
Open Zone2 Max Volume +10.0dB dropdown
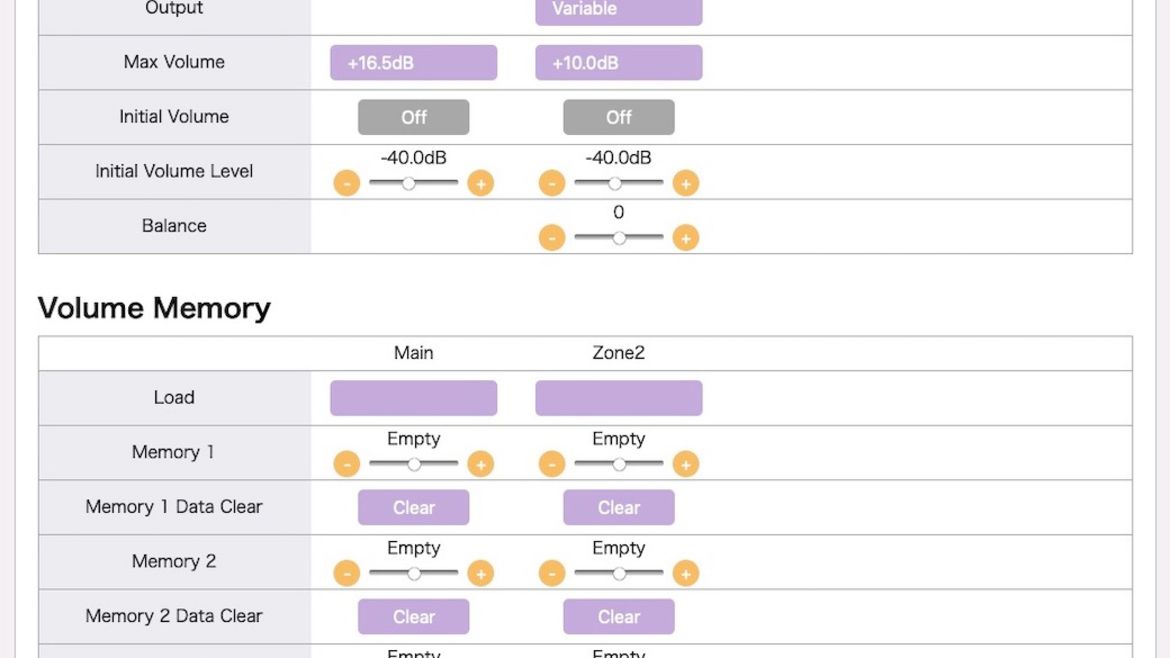coord(619,63)
